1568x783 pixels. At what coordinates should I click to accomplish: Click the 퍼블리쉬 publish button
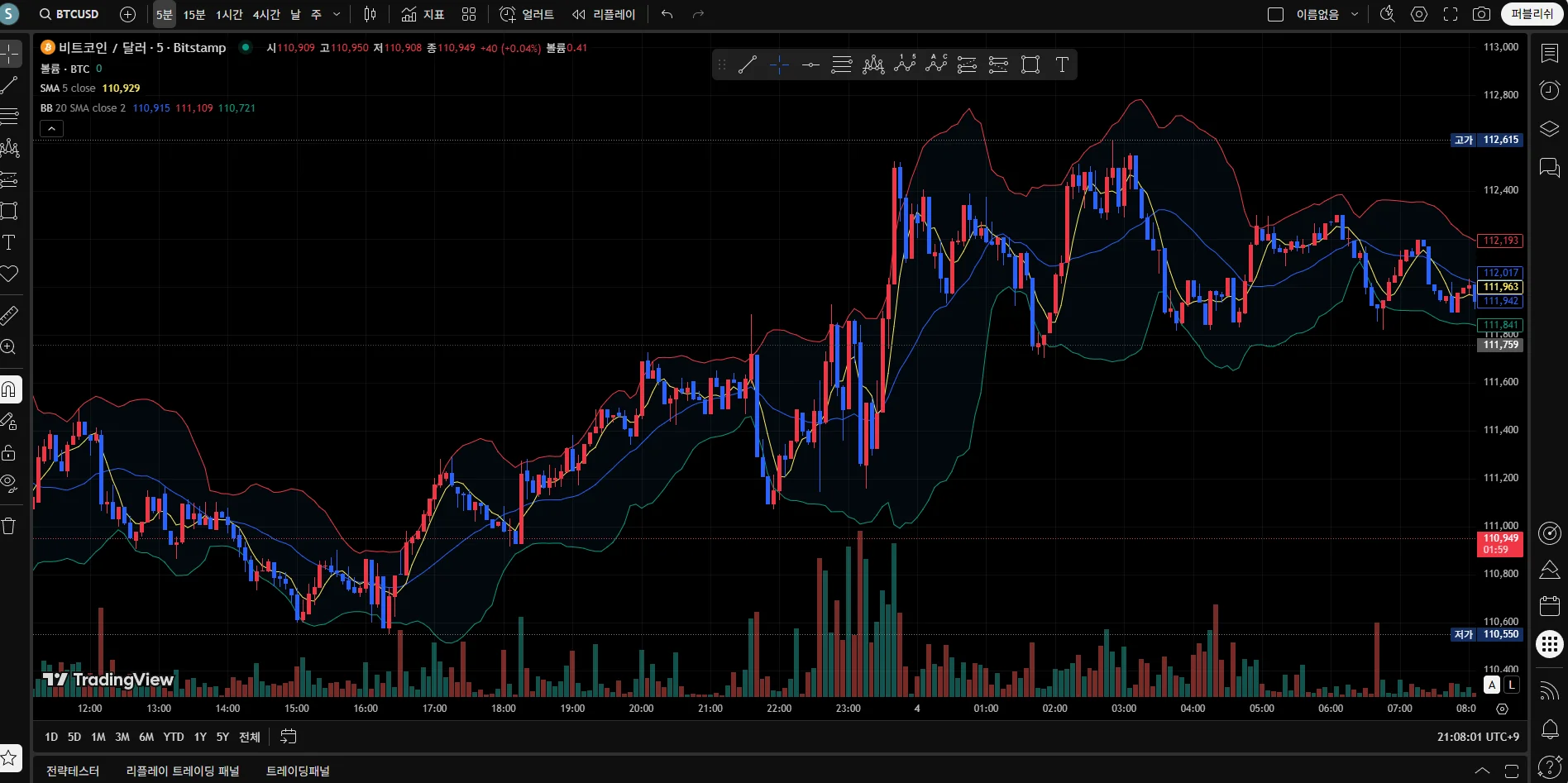(x=1532, y=14)
